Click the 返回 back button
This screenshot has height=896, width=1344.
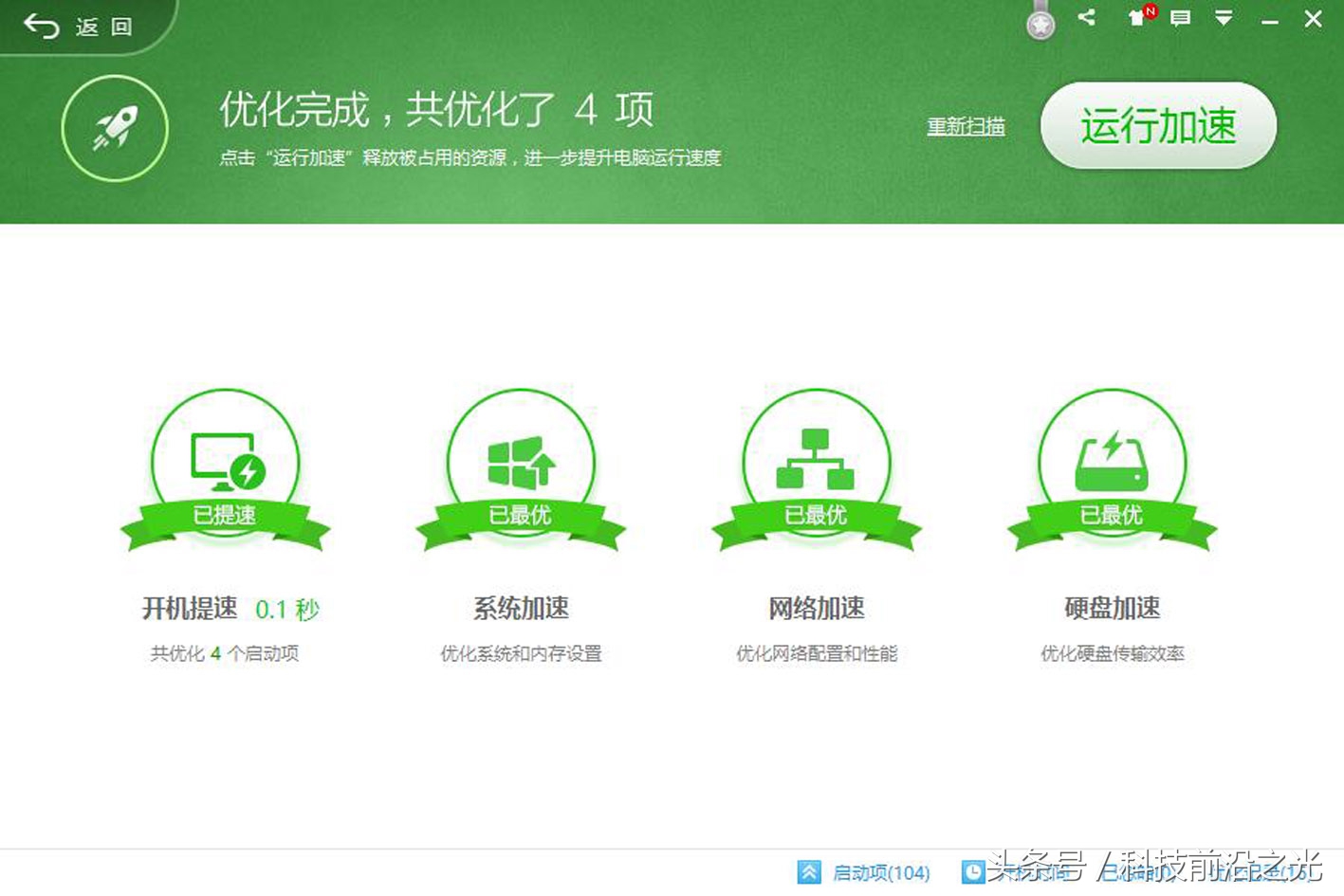(71, 27)
